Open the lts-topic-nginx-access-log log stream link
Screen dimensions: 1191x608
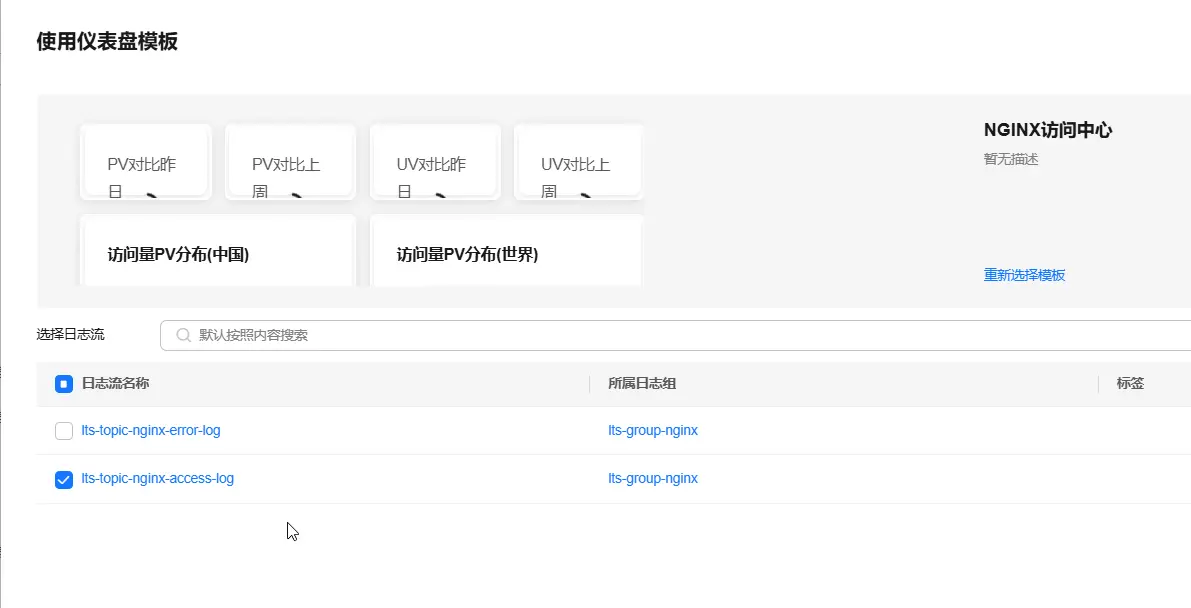click(157, 479)
